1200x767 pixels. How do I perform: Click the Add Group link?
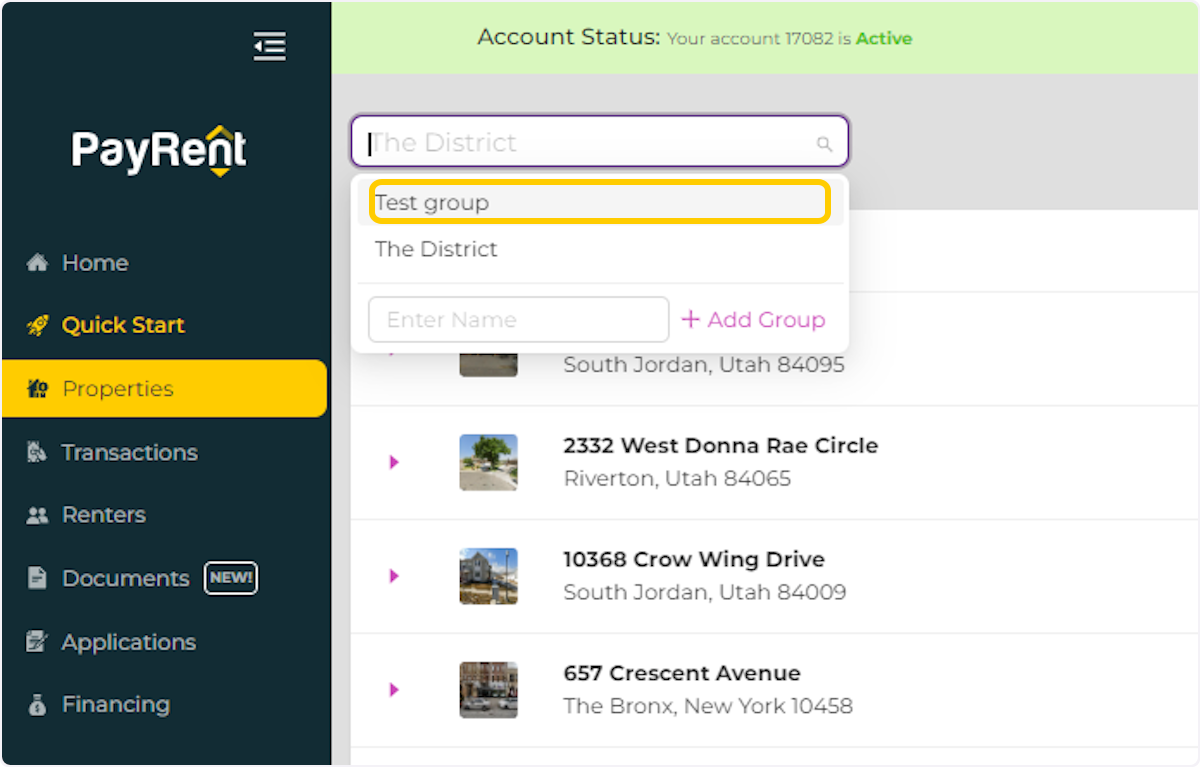[x=753, y=319]
